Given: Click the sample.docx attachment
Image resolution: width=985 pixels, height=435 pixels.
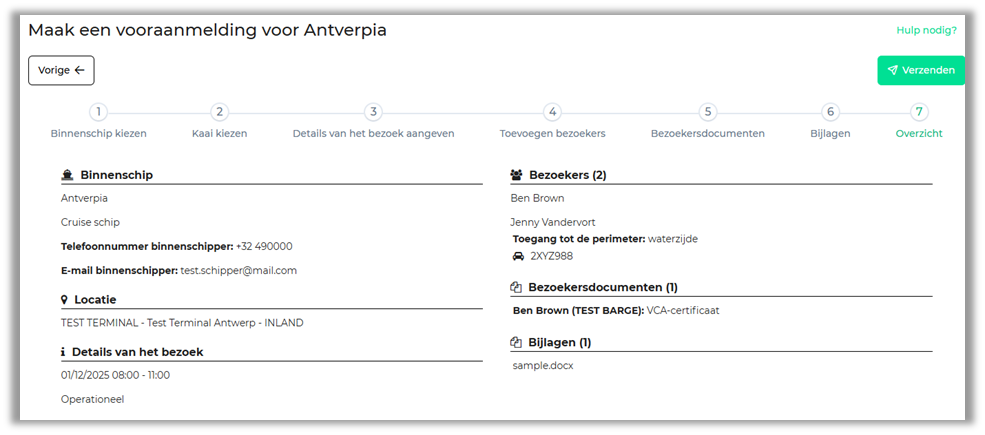Looking at the screenshot, I should point(543,365).
